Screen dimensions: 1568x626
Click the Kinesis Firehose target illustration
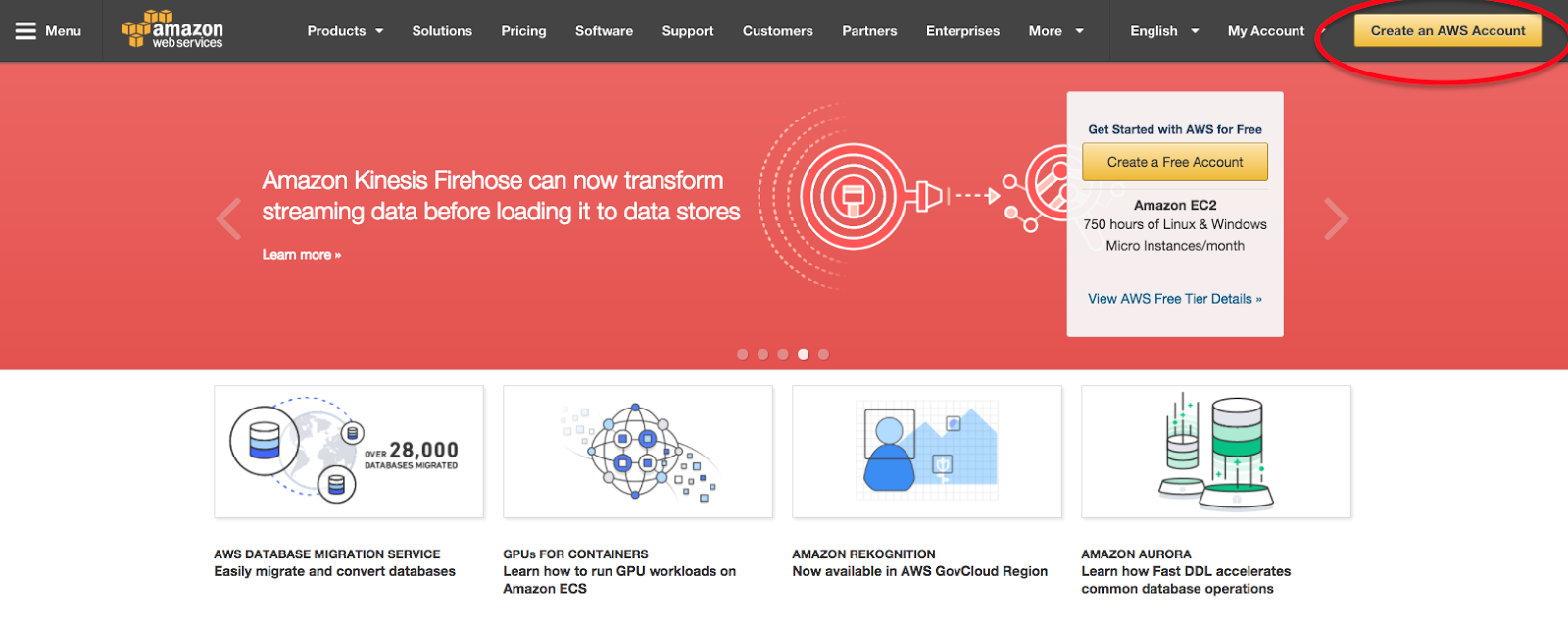853,196
